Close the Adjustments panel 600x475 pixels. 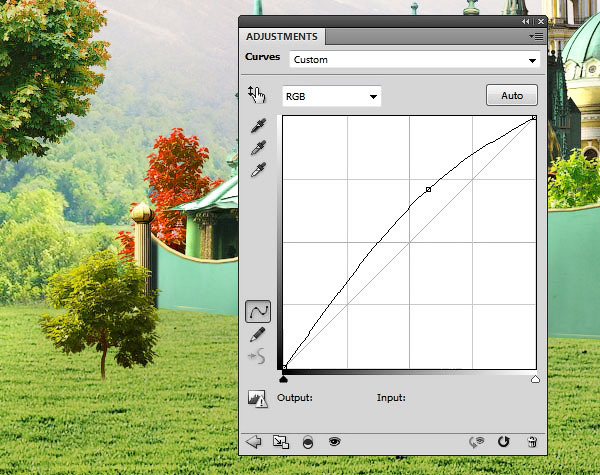541,22
